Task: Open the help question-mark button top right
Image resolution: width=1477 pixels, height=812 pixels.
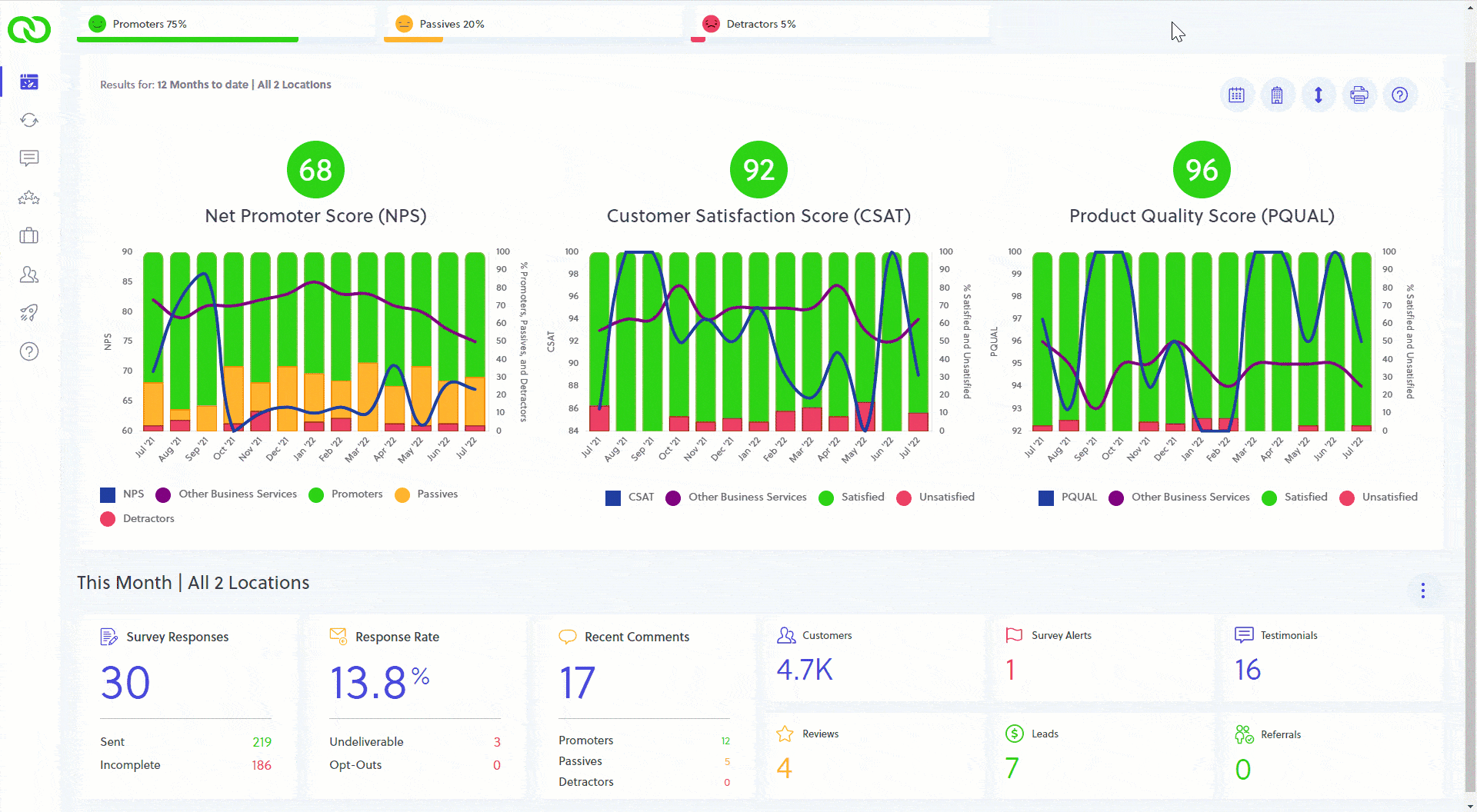Action: coord(1399,95)
